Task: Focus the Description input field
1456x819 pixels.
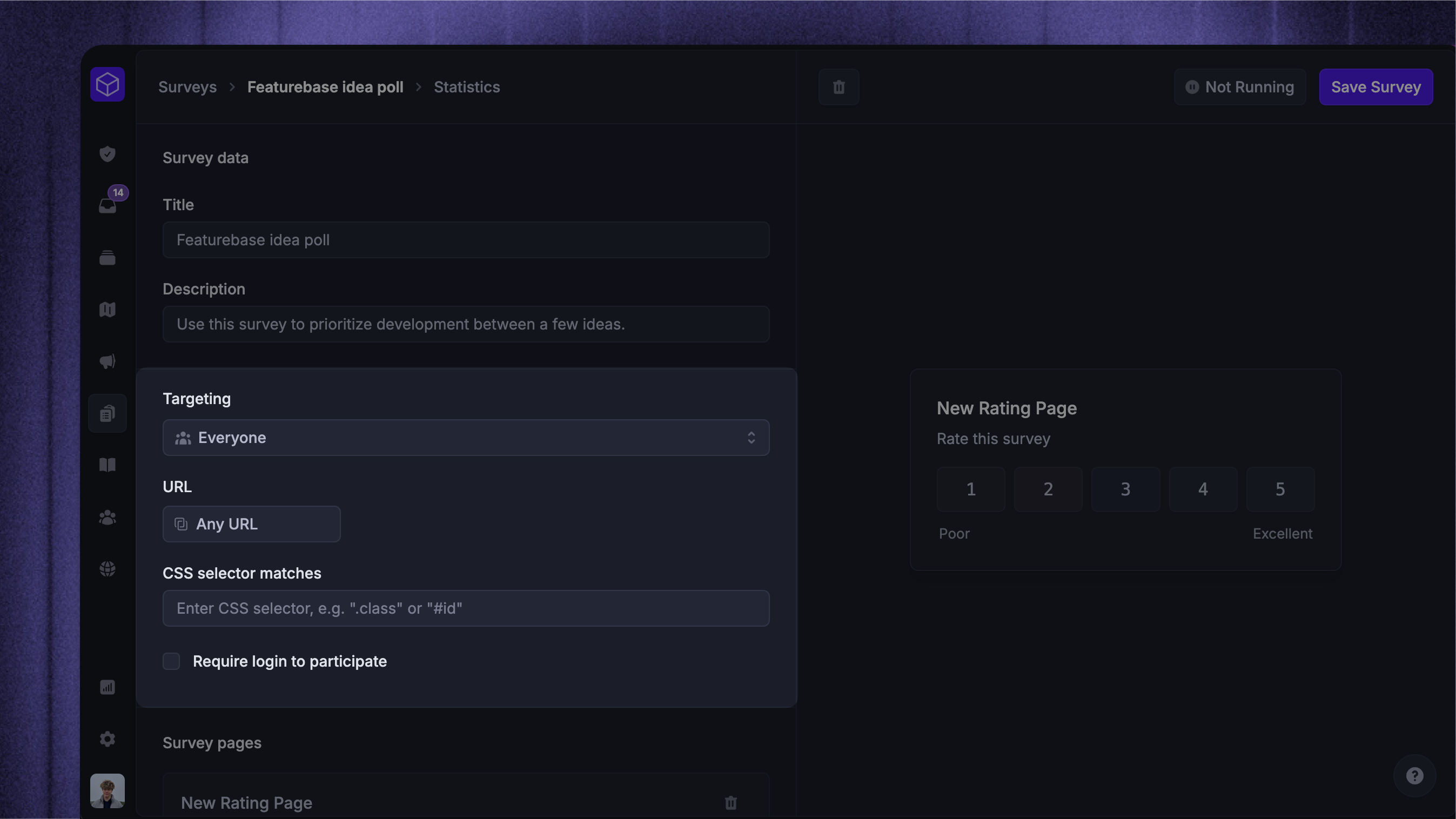Action: [x=466, y=325]
